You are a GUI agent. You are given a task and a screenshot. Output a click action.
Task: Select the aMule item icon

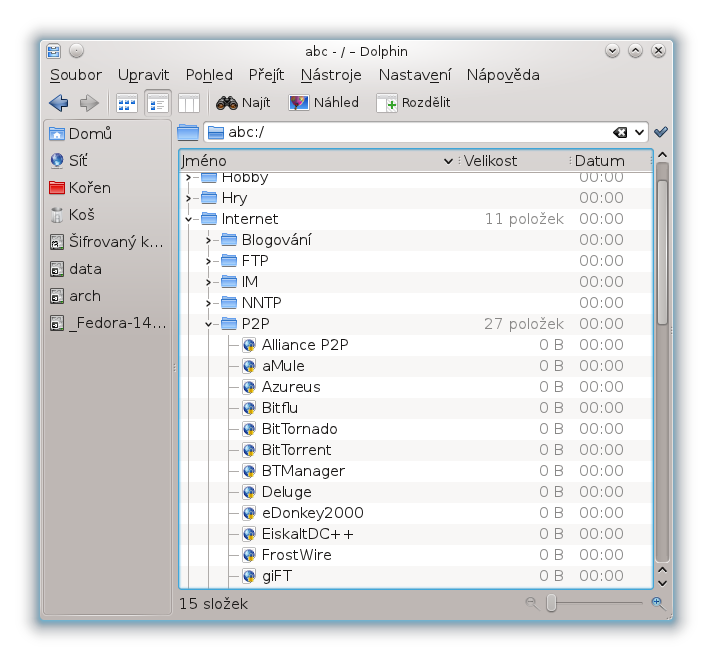[x=249, y=366]
